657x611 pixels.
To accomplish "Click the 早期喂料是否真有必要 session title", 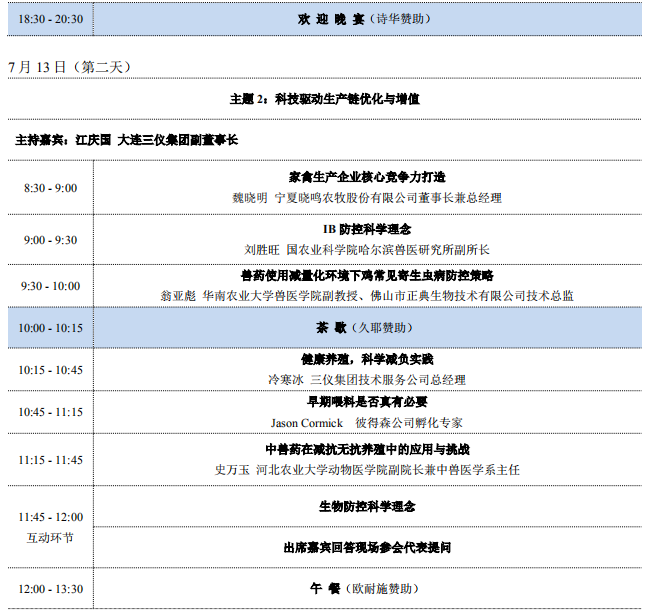I will tap(366, 402).
